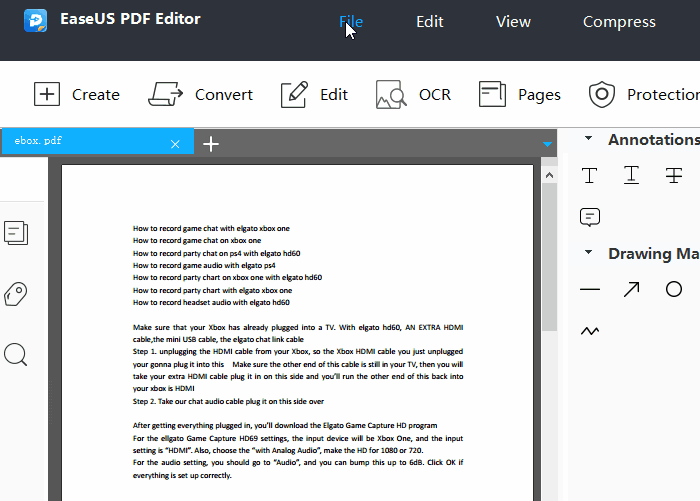
Task: Open the Compress menu
Action: point(619,22)
